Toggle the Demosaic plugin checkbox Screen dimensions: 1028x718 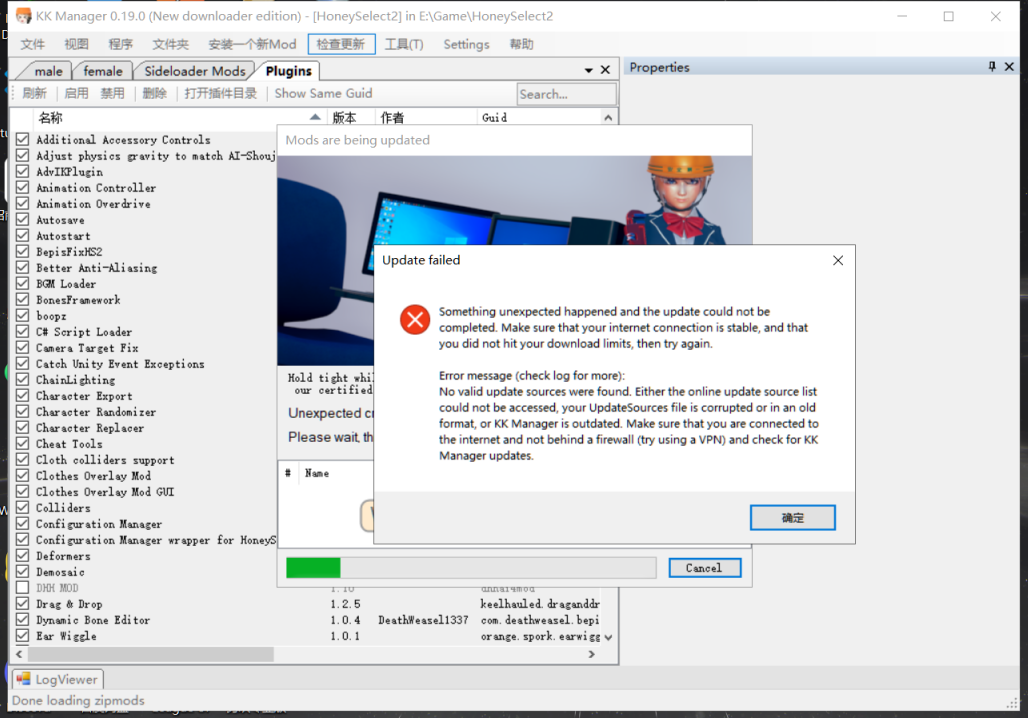tap(23, 572)
